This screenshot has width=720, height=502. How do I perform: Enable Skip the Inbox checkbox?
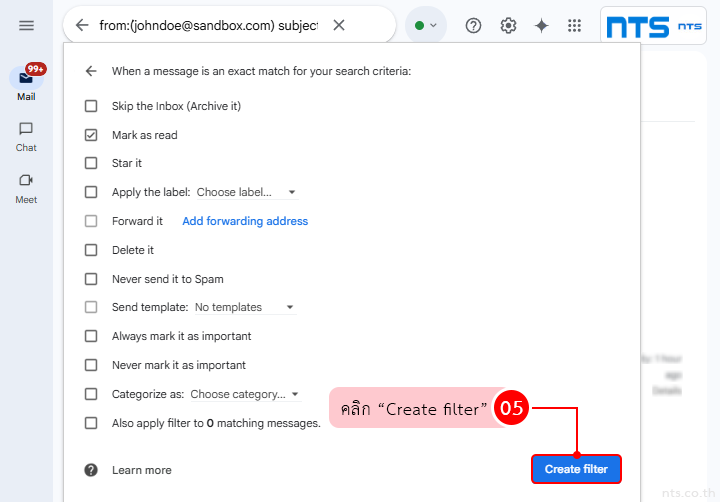coord(91,106)
